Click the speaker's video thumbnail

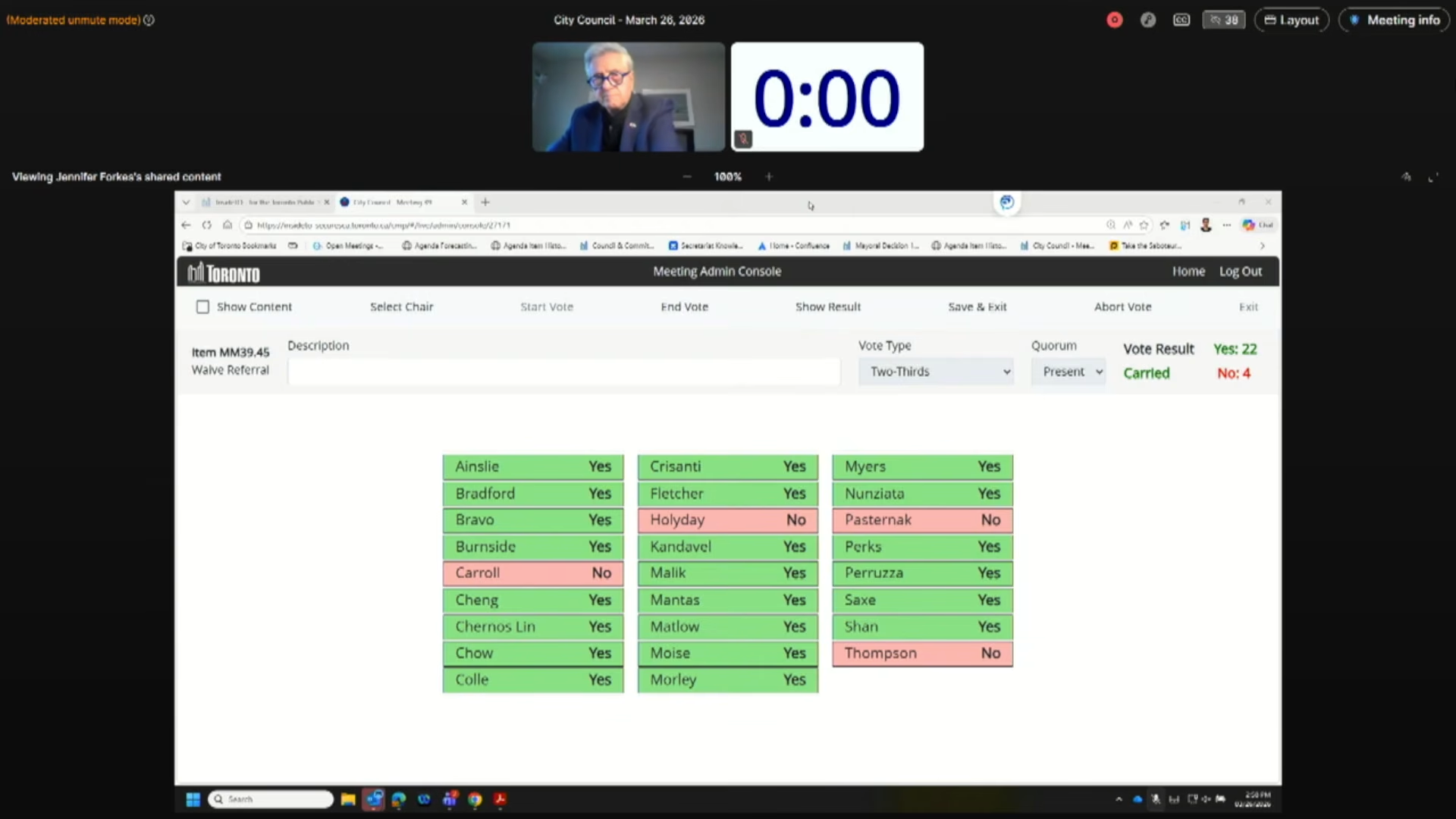(628, 97)
